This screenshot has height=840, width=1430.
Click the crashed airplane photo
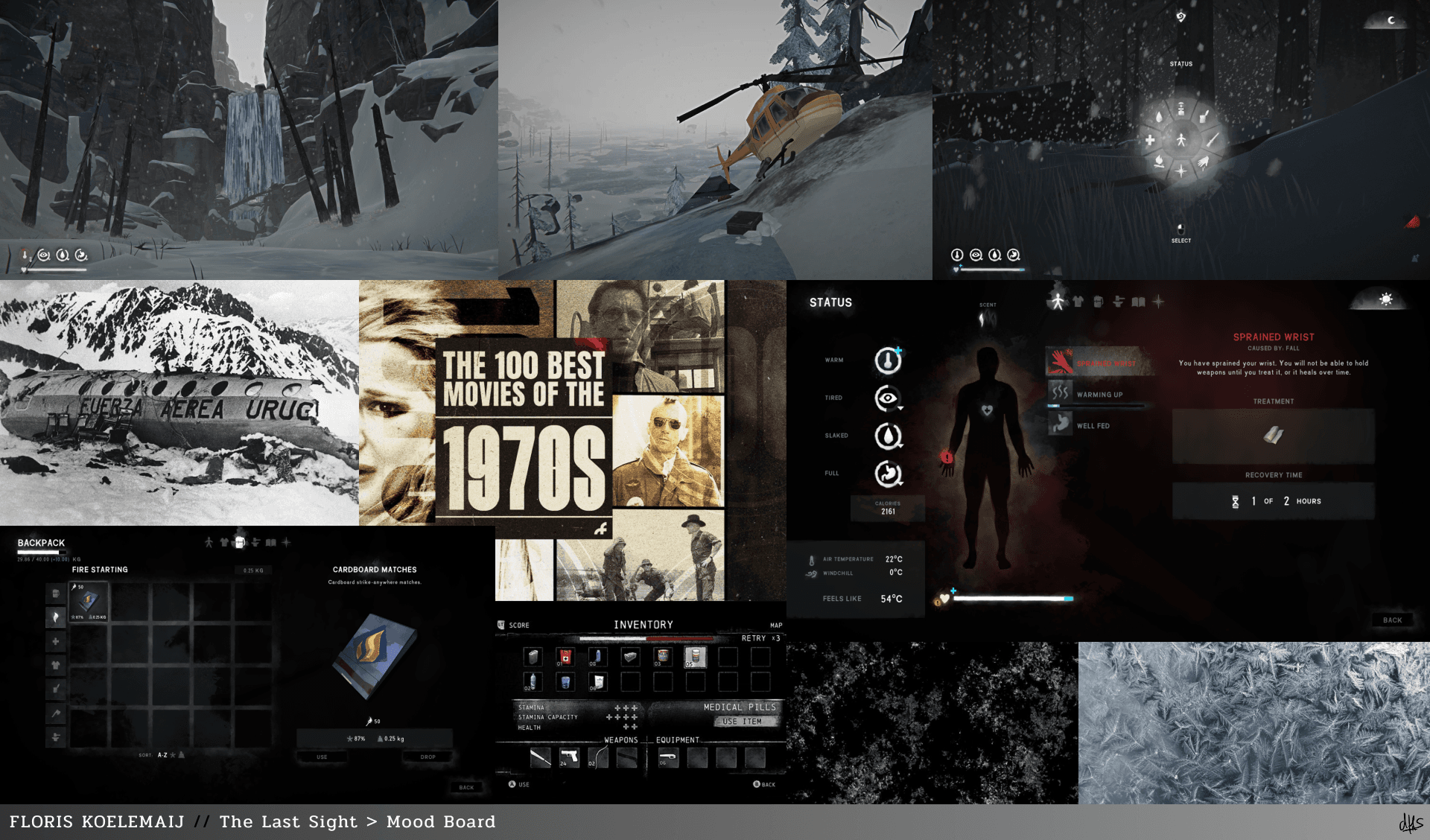point(179,403)
